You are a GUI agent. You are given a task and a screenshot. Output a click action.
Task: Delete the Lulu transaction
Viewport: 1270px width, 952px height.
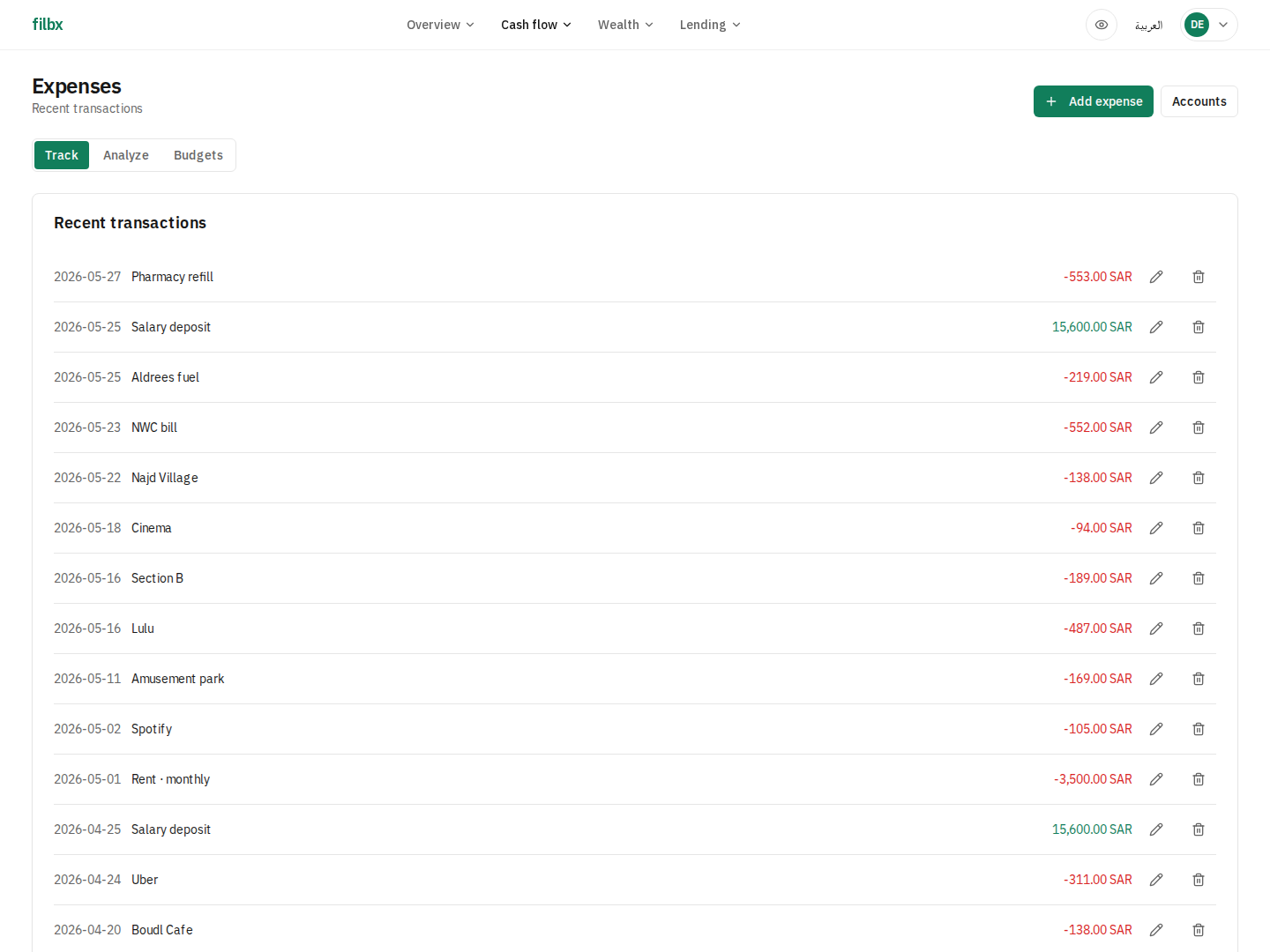pos(1199,628)
